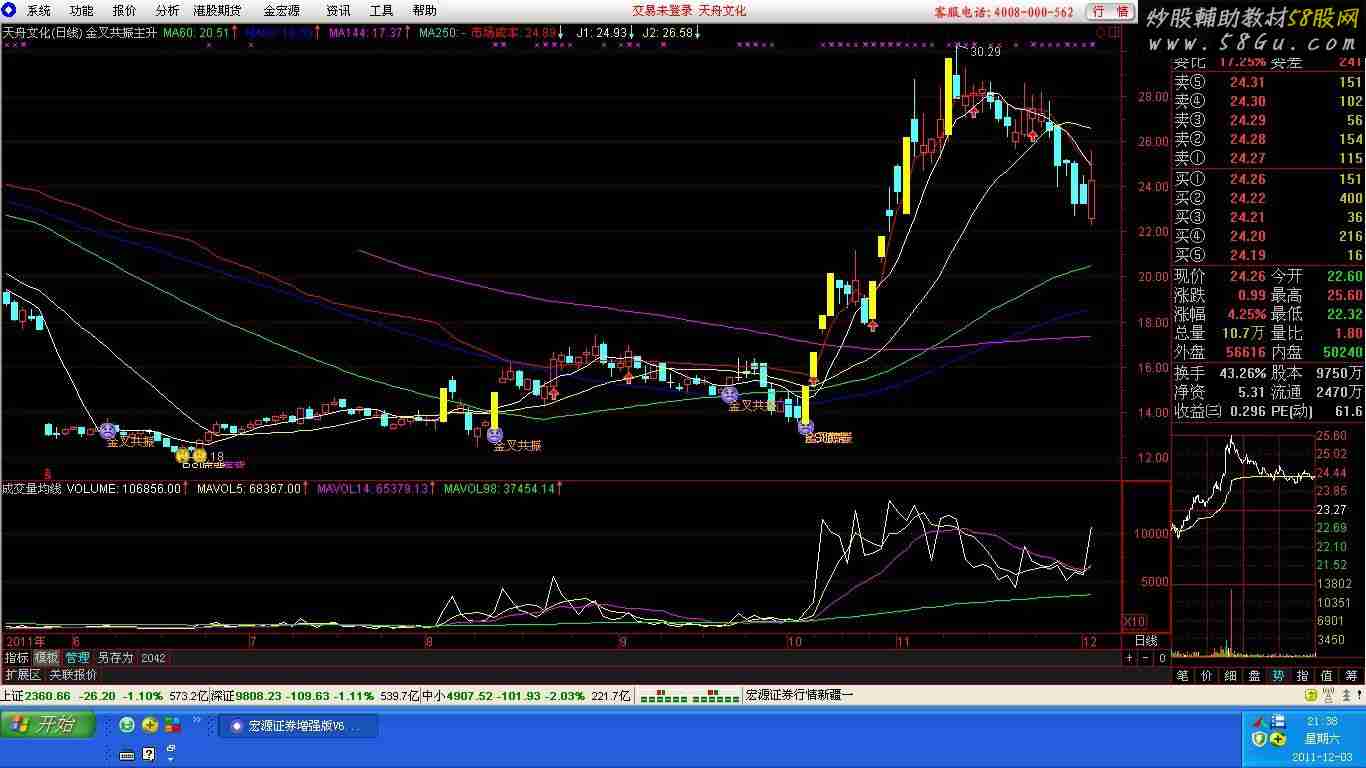Select the 指 tab in quote panel
The height and width of the screenshot is (768, 1366).
pyautogui.click(x=1302, y=676)
